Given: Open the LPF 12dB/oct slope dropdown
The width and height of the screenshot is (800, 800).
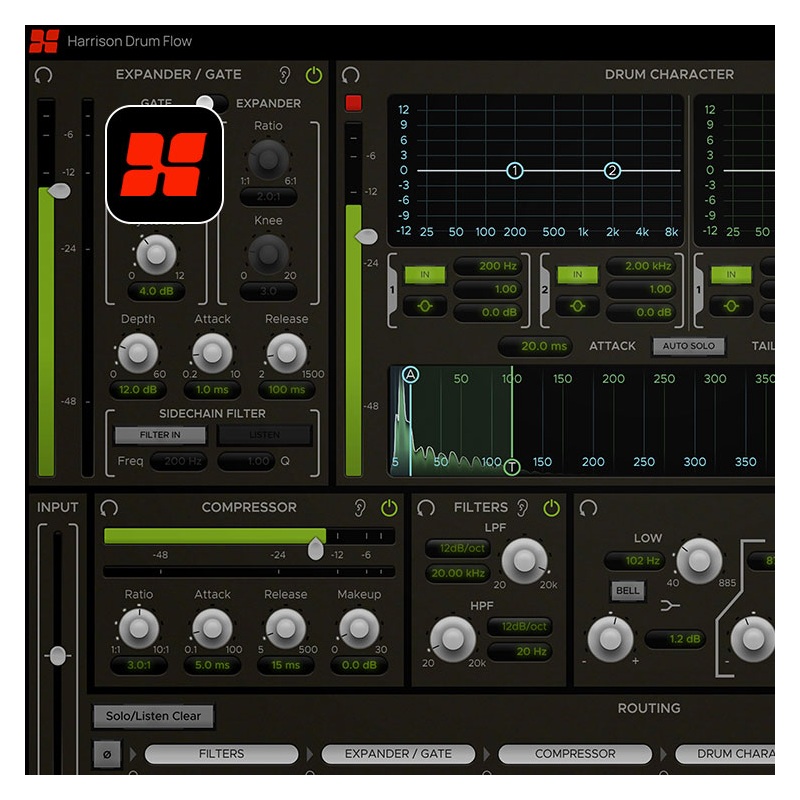Looking at the screenshot, I should click(x=456, y=549).
